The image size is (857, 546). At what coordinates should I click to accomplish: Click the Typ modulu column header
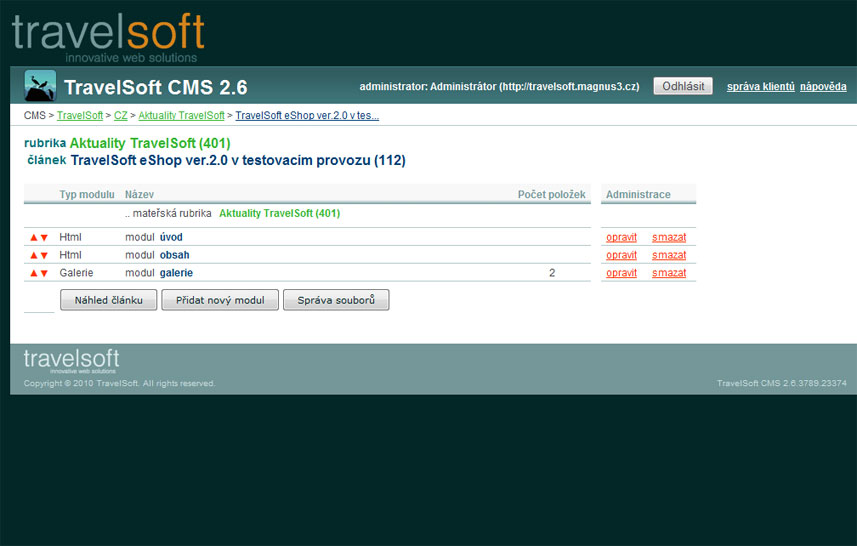pos(87,195)
